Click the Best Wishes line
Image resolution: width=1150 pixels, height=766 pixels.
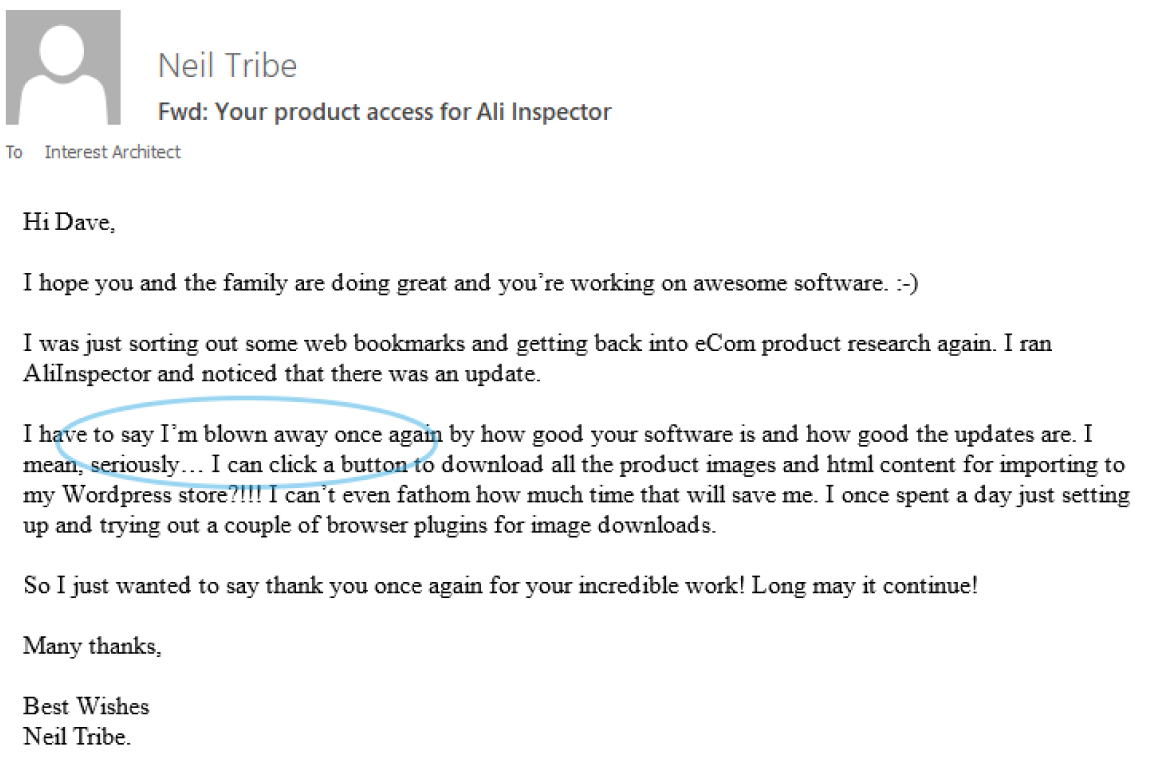(x=86, y=707)
